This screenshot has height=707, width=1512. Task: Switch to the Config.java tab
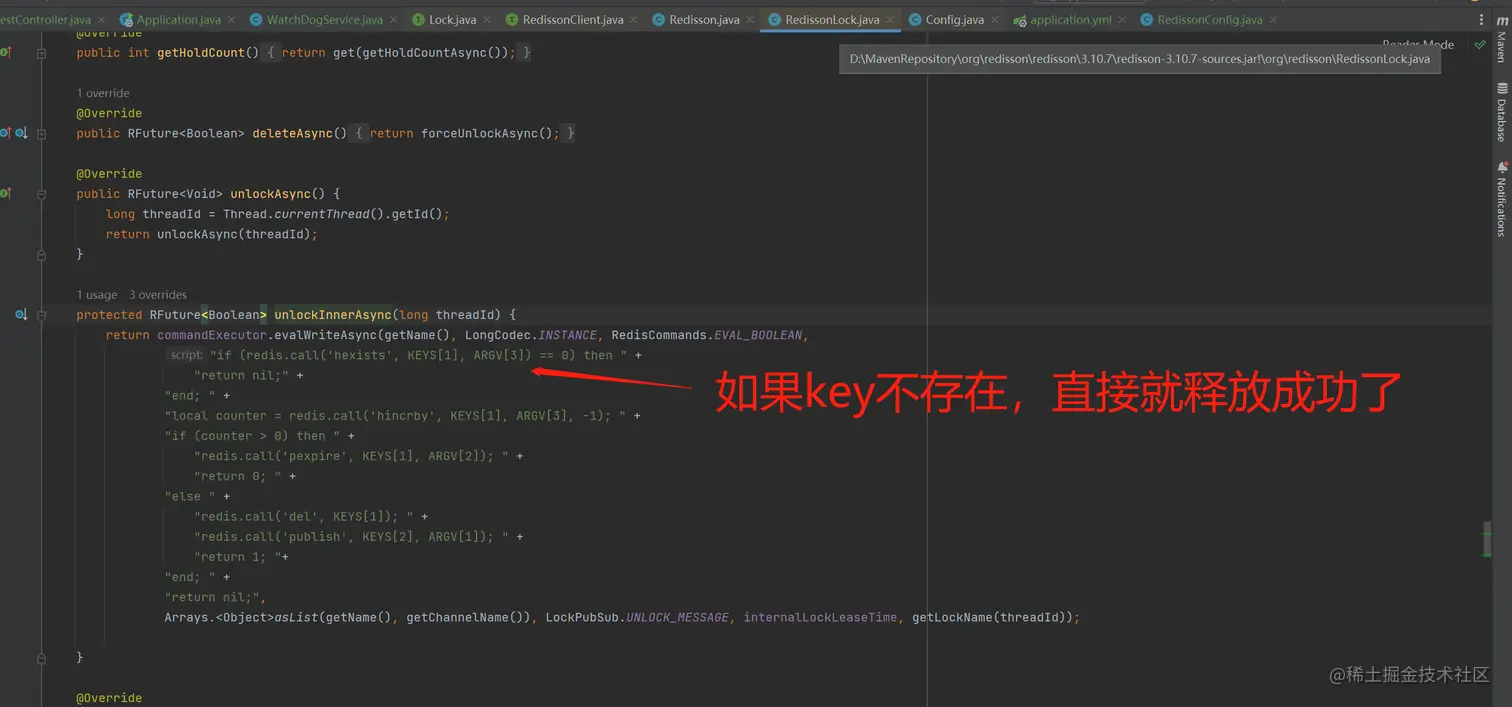click(952, 19)
